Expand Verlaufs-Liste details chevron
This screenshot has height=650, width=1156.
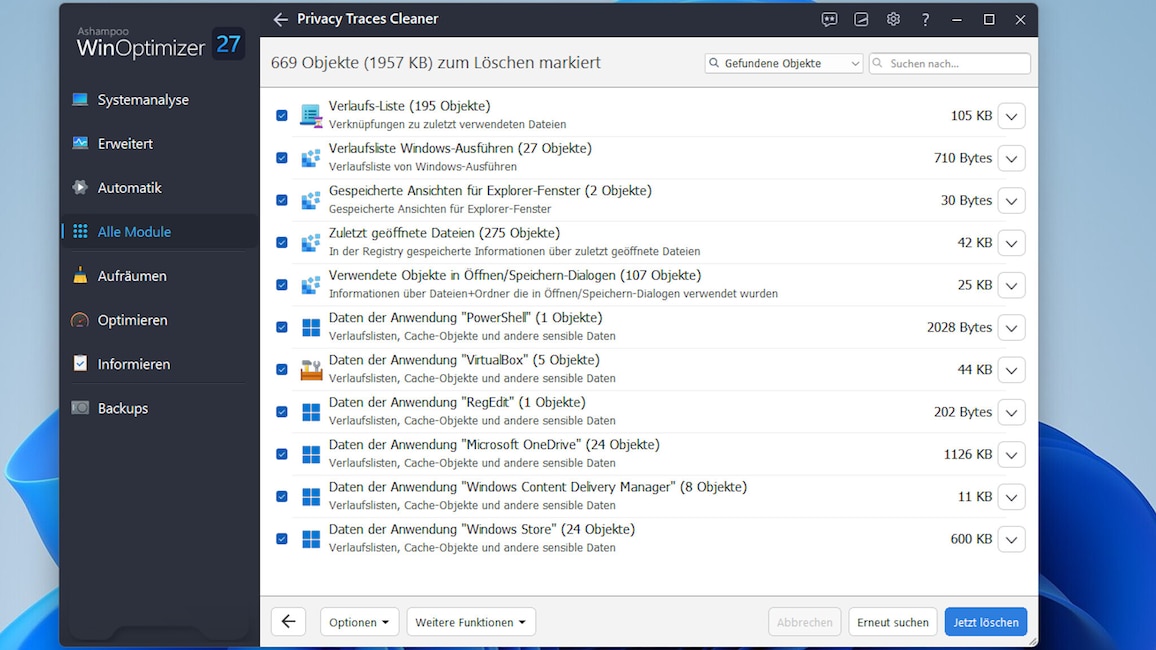coord(1012,116)
